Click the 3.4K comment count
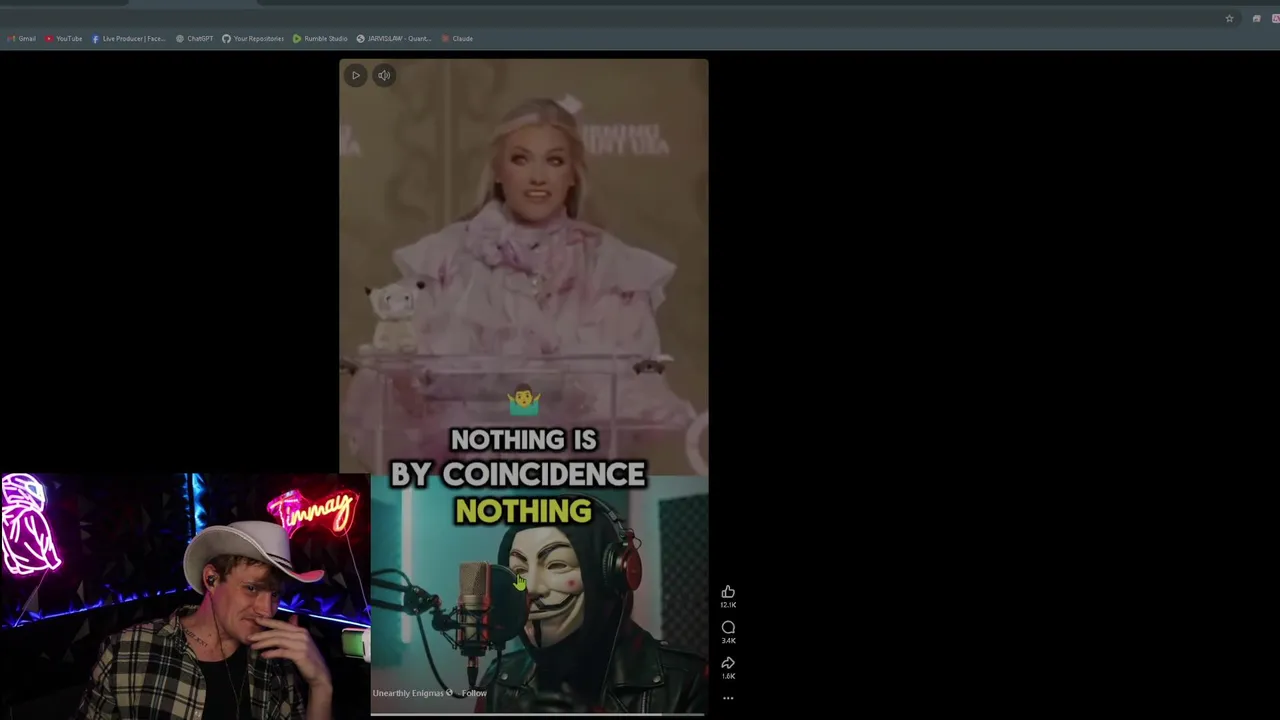The width and height of the screenshot is (1280, 720). point(728,641)
